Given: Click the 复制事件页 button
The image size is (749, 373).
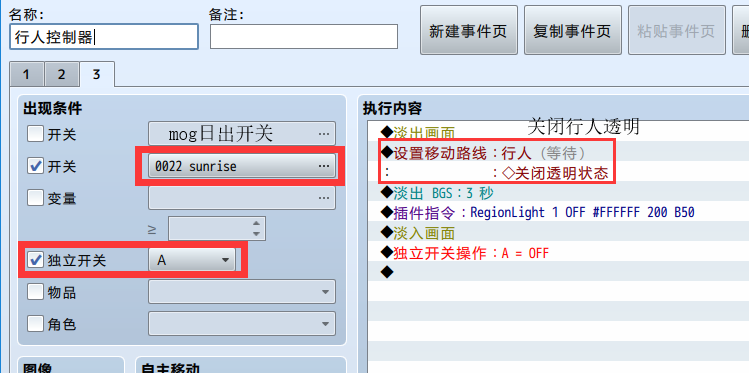Looking at the screenshot, I should [572, 31].
